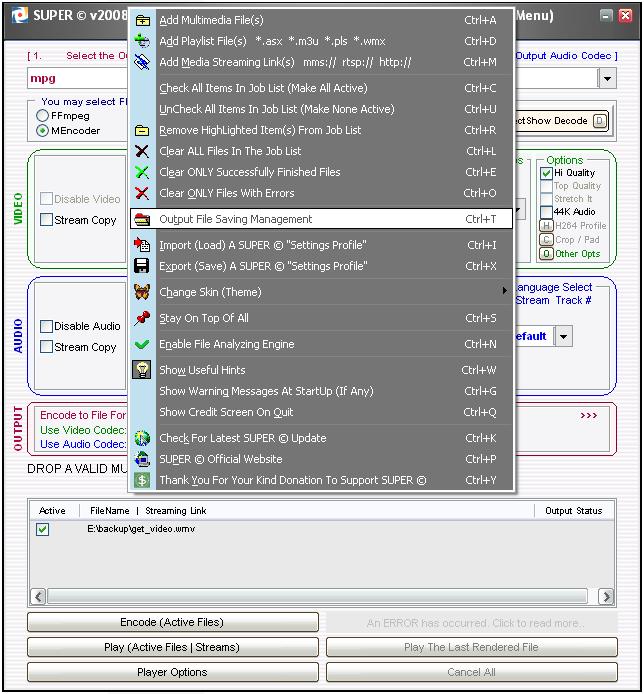Choose Clear ALL Files In The Job List
The width and height of the screenshot is (644, 694).
[321, 151]
